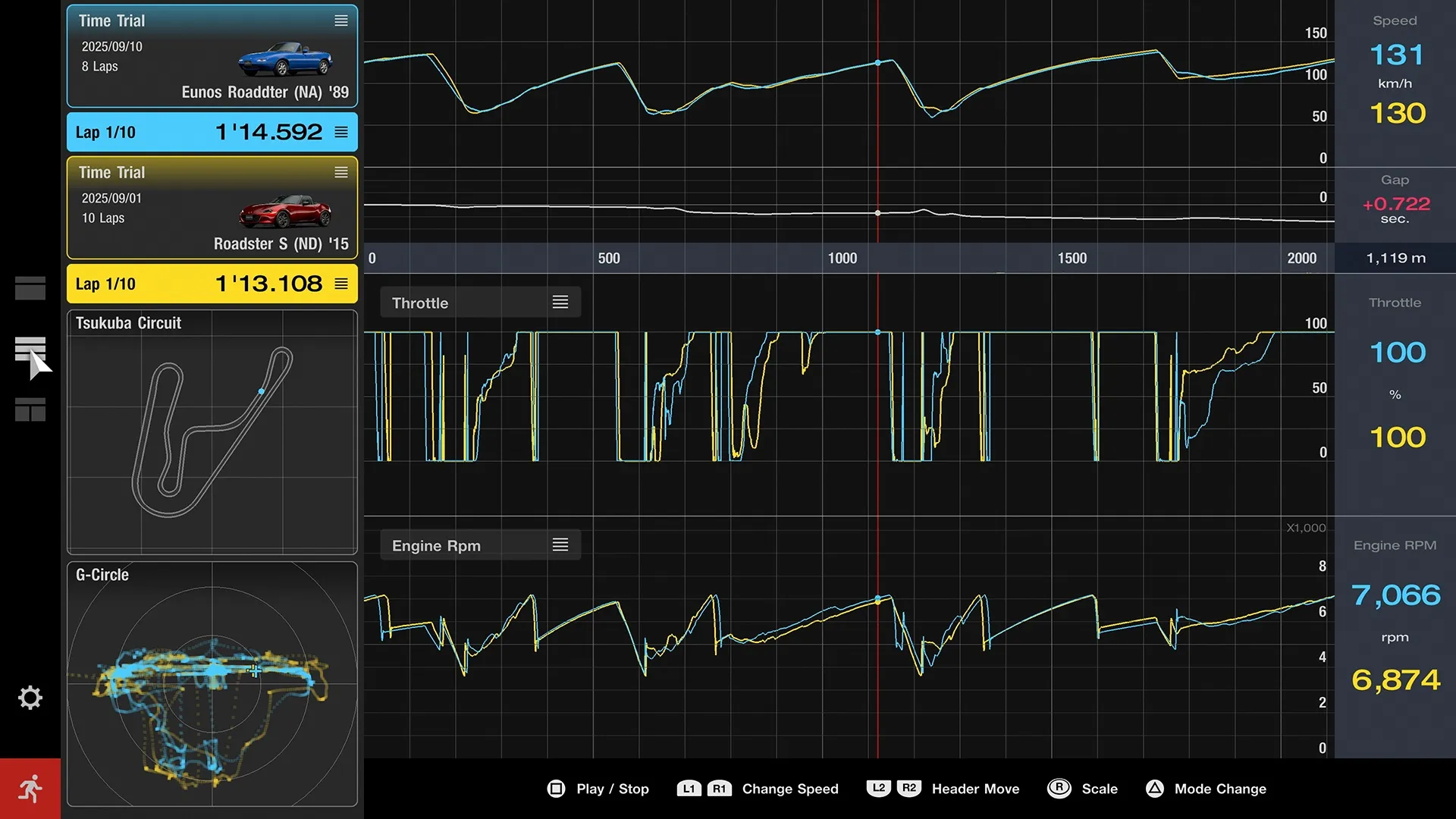This screenshot has width=1456, height=819.
Task: Expand the Throttle graph selector
Action: [x=560, y=303]
